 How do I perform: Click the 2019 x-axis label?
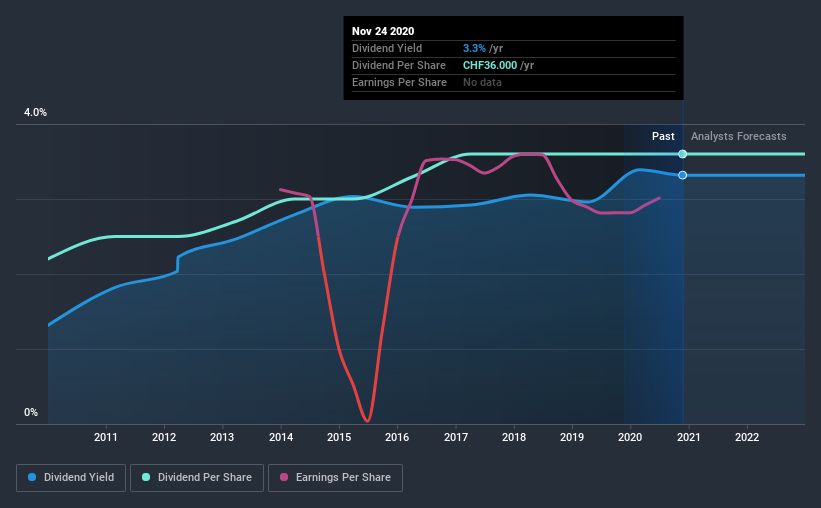tap(572, 437)
